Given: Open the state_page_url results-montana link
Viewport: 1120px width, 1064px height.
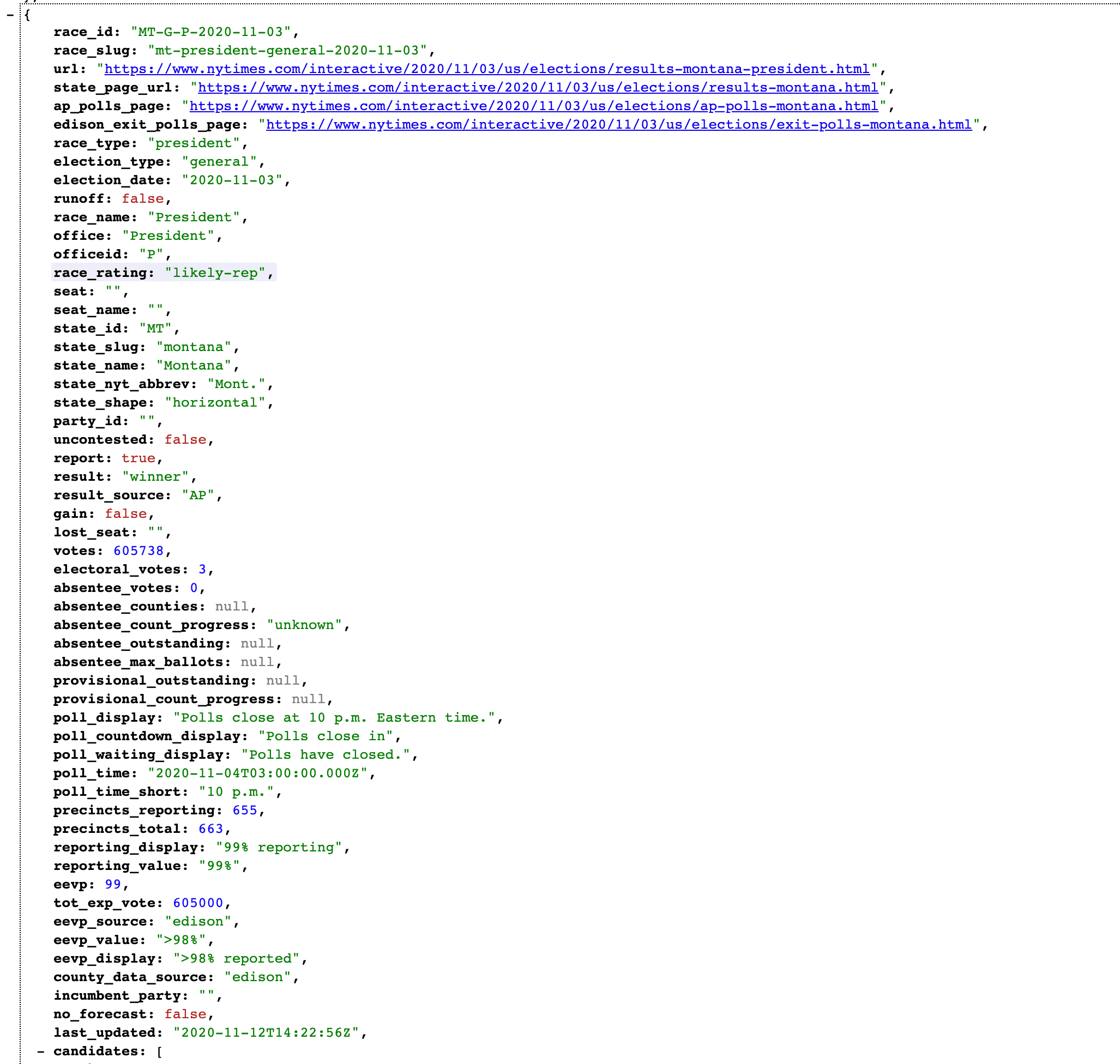Looking at the screenshot, I should [x=538, y=87].
